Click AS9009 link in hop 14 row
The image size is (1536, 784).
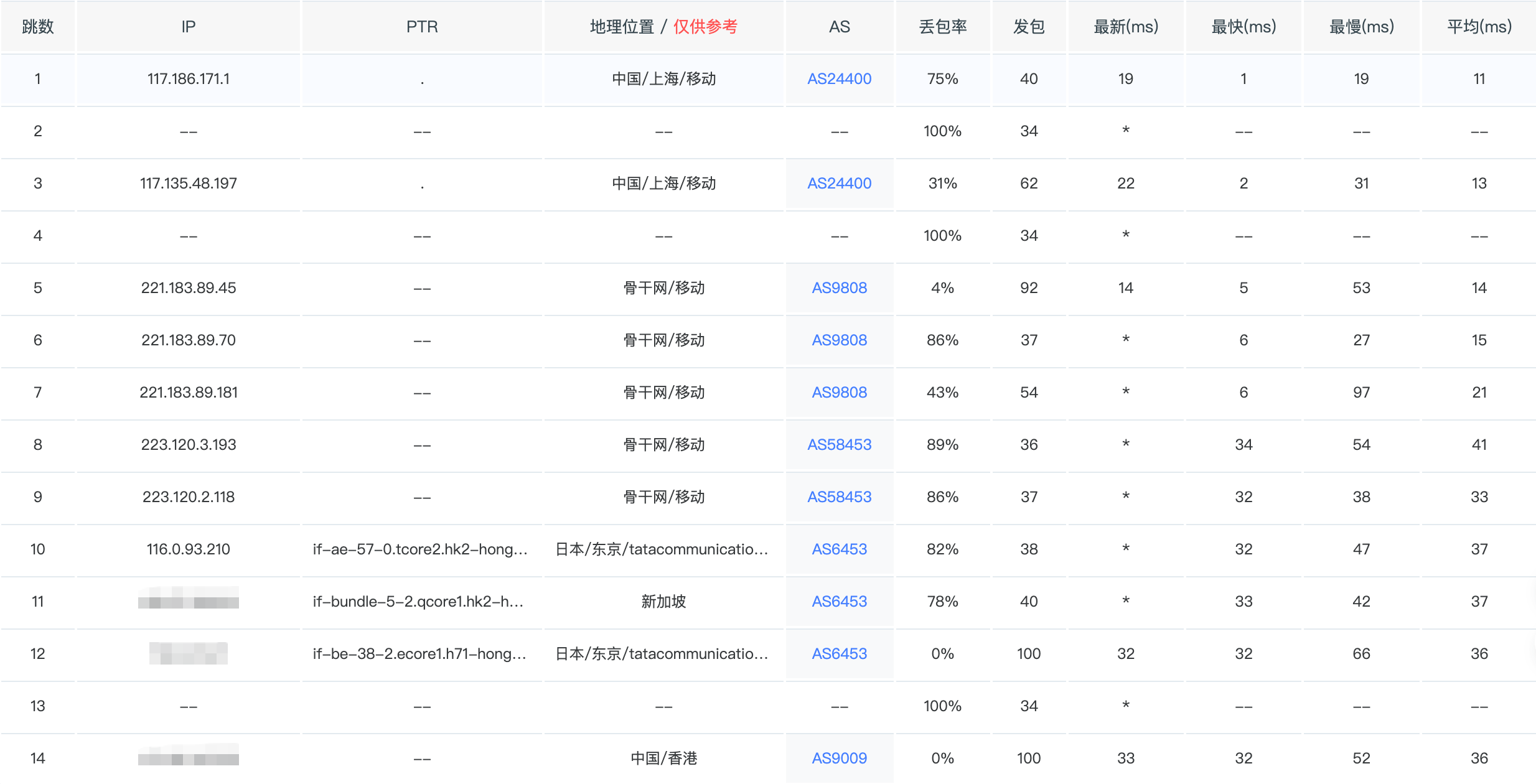click(x=839, y=758)
